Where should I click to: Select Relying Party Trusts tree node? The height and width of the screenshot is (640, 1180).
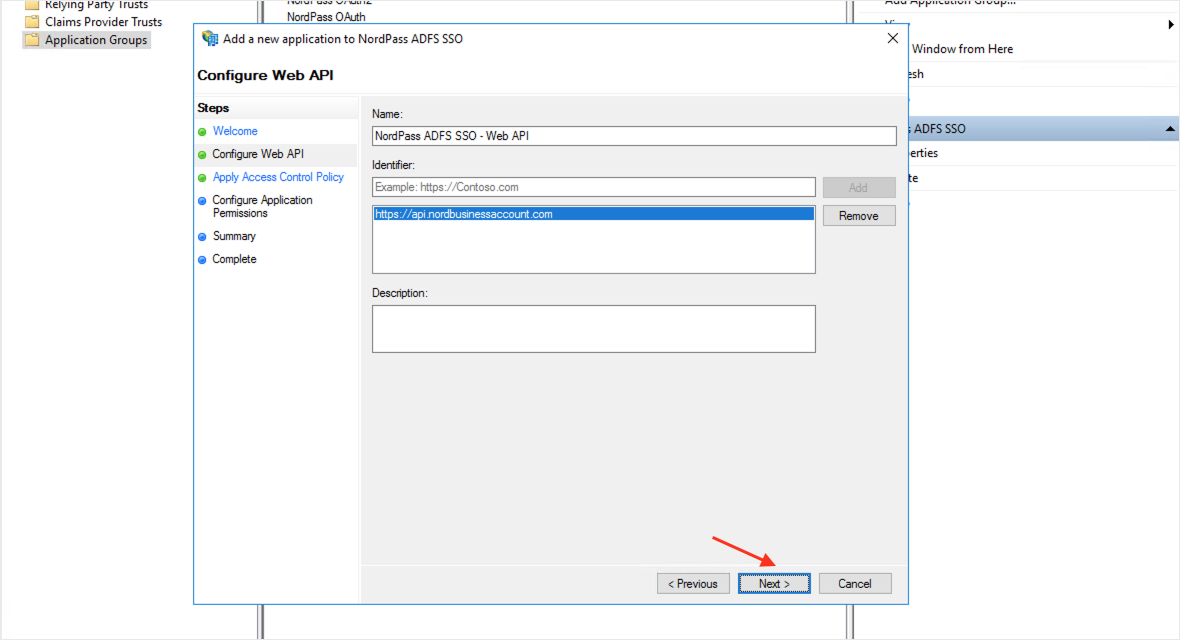[x=96, y=5]
